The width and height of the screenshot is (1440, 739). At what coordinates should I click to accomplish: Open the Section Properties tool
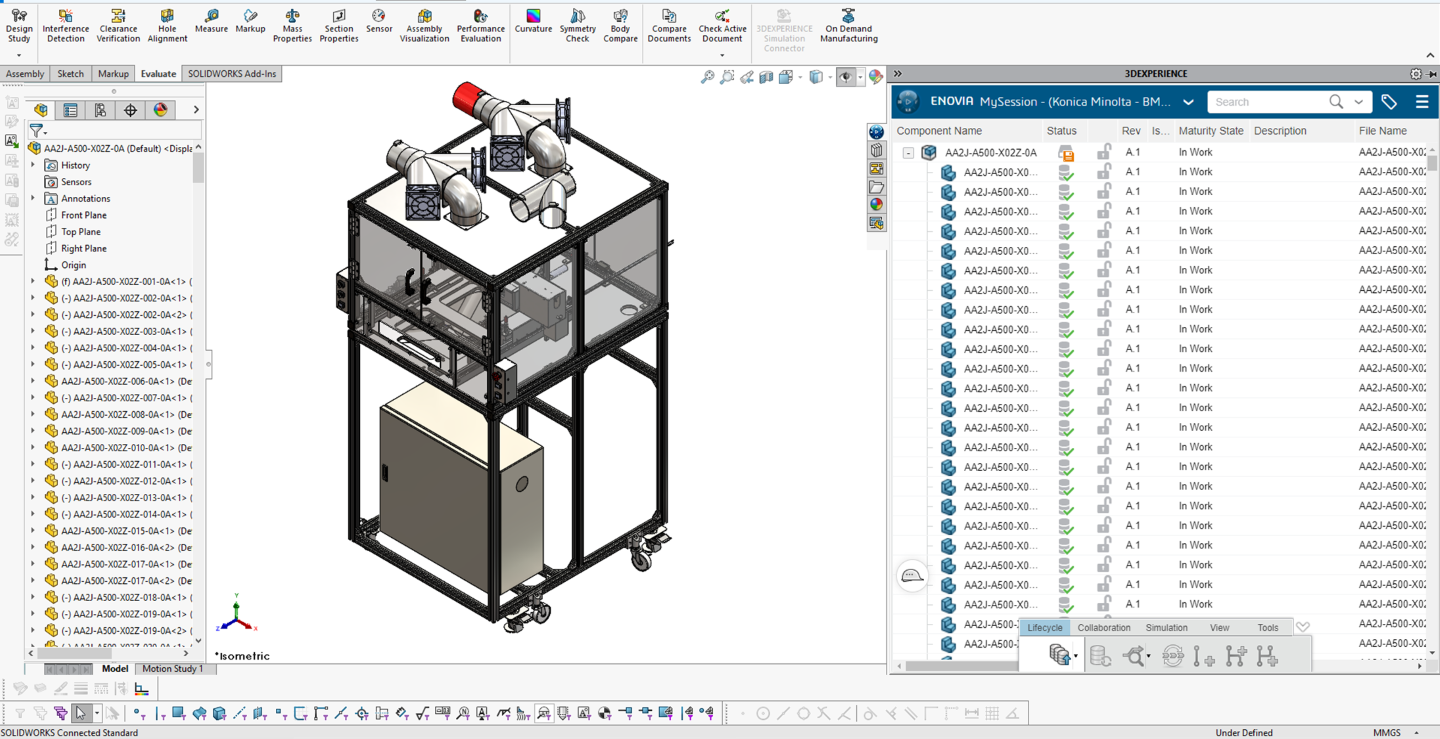click(x=338, y=25)
